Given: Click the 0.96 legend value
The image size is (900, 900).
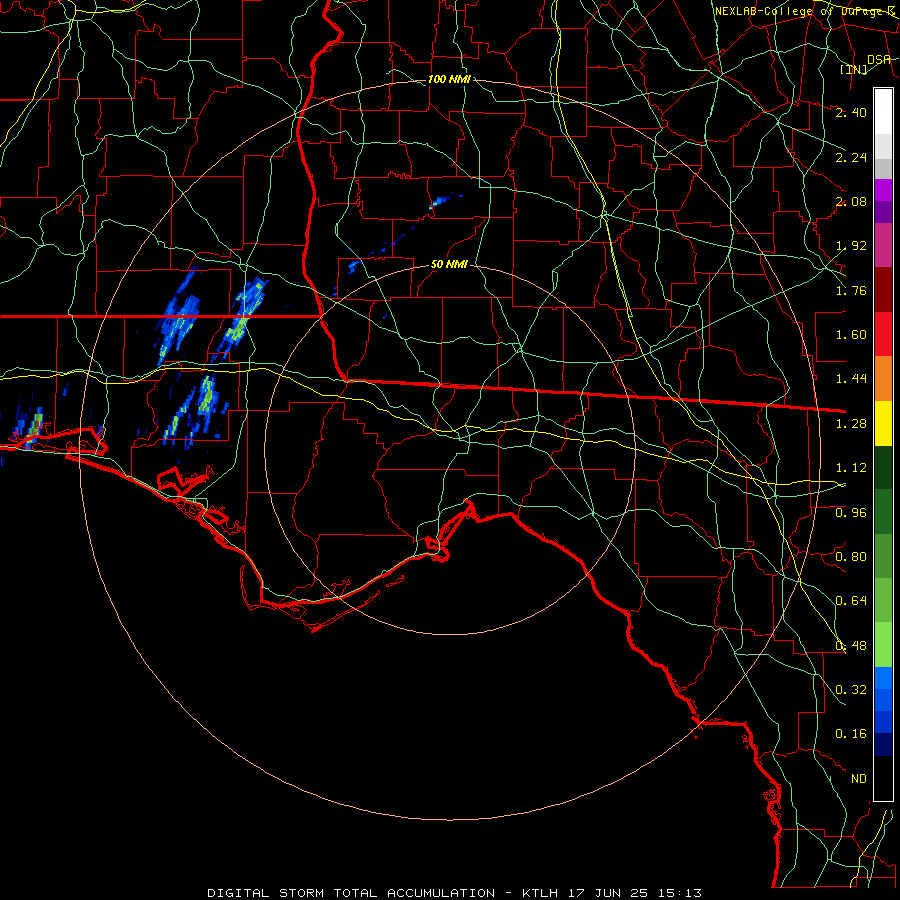Looking at the screenshot, I should [851, 513].
